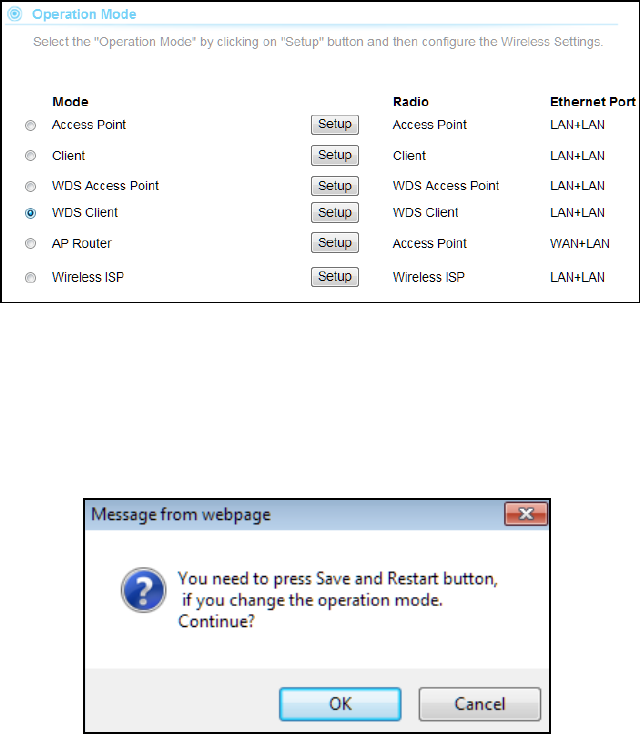Click the AP Router mode label
This screenshot has height=734, width=640.
(x=82, y=243)
